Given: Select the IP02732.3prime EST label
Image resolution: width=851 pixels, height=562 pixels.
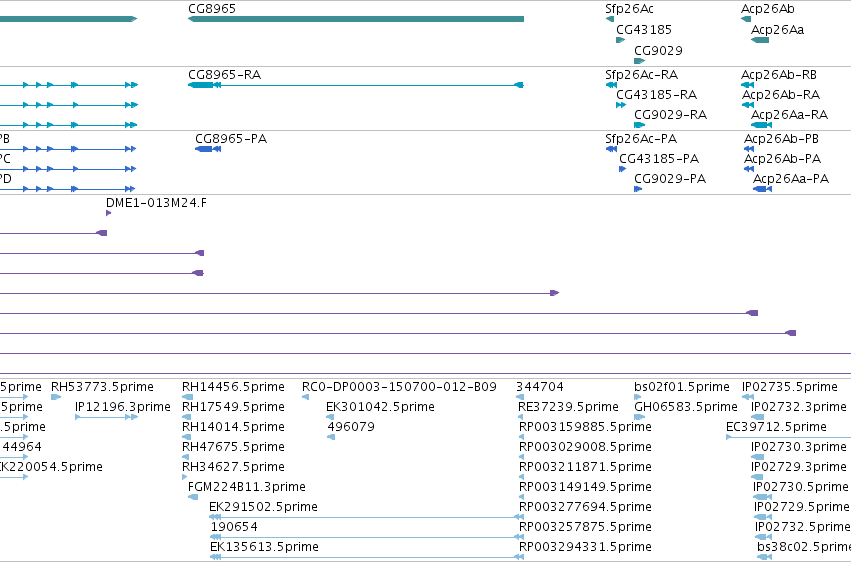Looking at the screenshot, I should pyautogui.click(x=798, y=407).
